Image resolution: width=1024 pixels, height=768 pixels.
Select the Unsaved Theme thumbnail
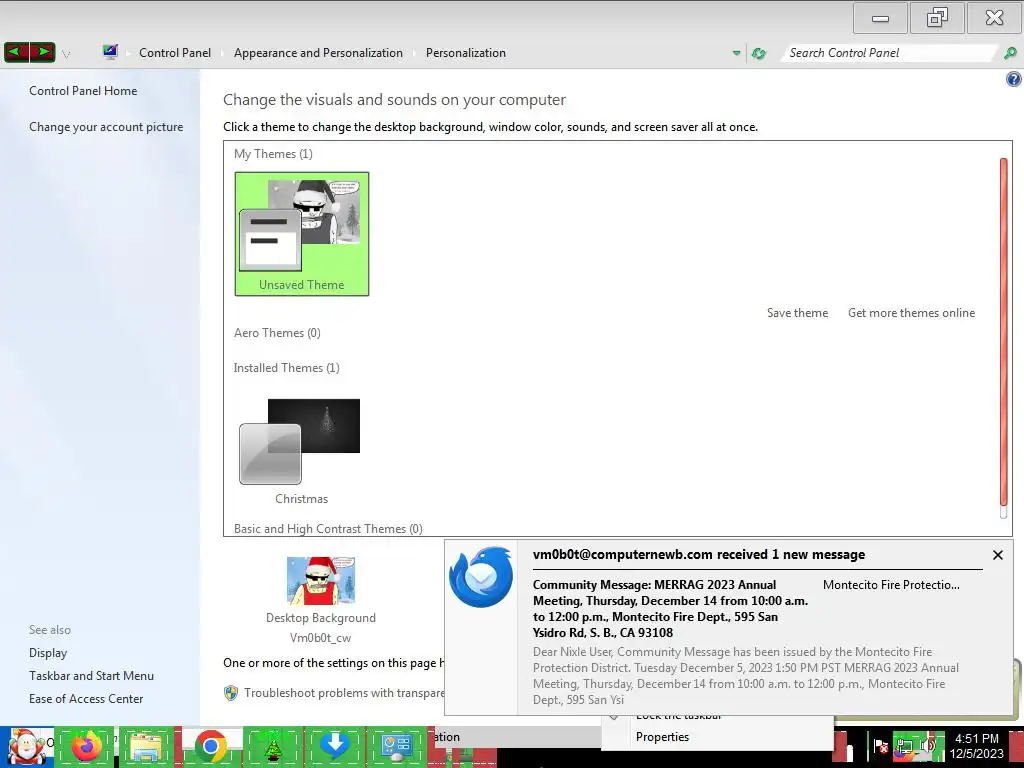[x=302, y=234]
